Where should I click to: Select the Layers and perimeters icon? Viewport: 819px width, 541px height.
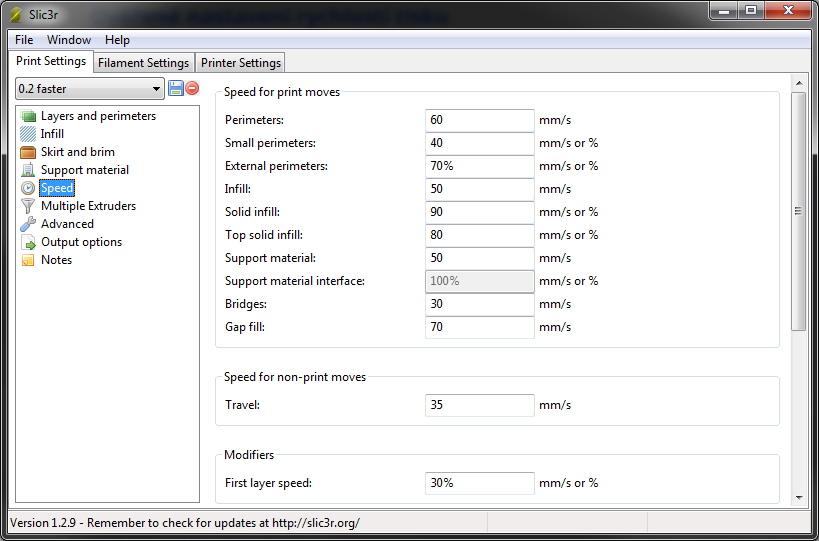click(28, 116)
